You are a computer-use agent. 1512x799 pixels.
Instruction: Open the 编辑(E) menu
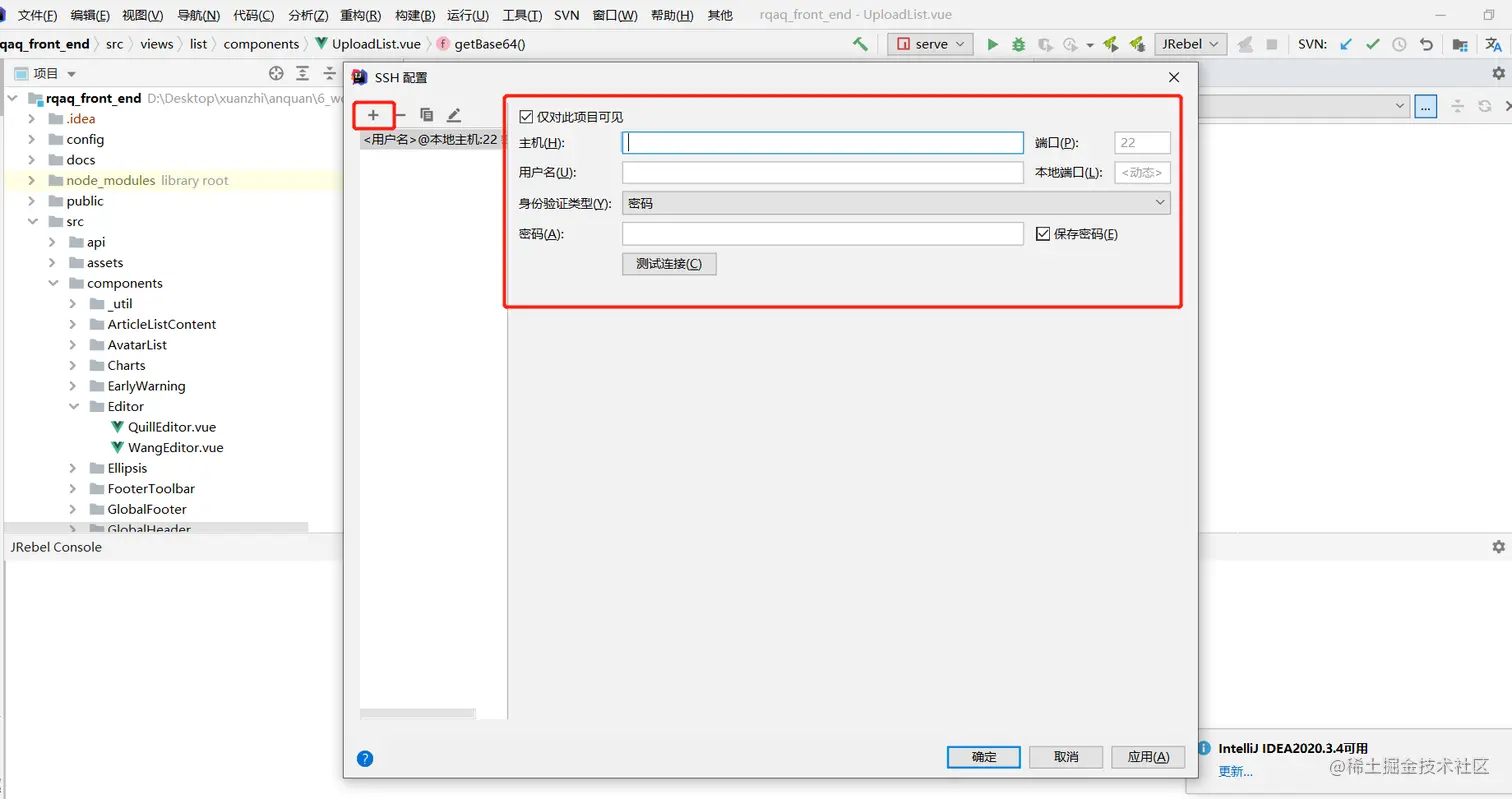(x=90, y=16)
